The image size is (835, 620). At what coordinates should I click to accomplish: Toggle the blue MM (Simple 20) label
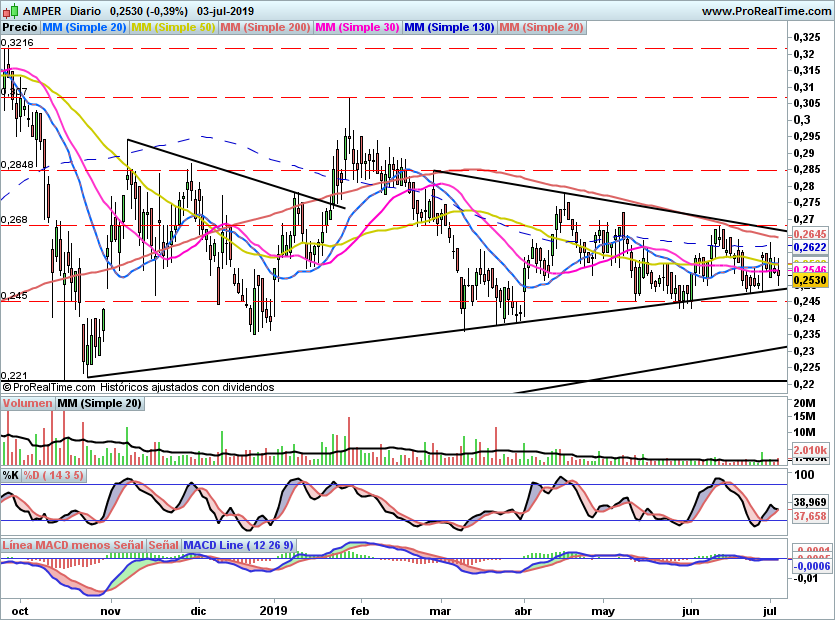pyautogui.click(x=84, y=27)
